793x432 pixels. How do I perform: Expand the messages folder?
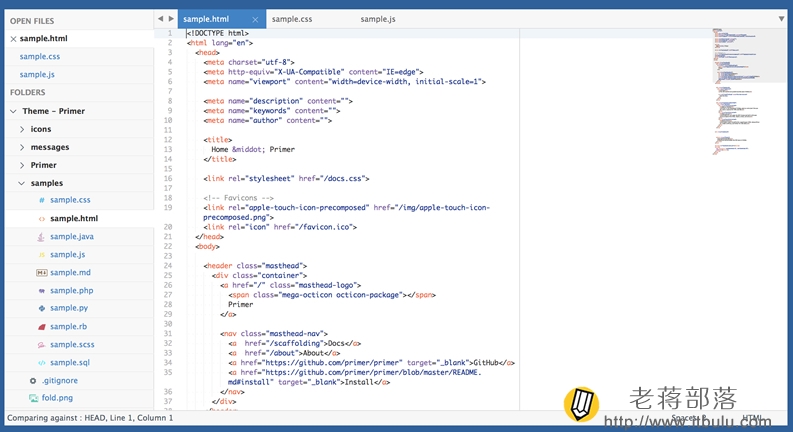[x=22, y=147]
